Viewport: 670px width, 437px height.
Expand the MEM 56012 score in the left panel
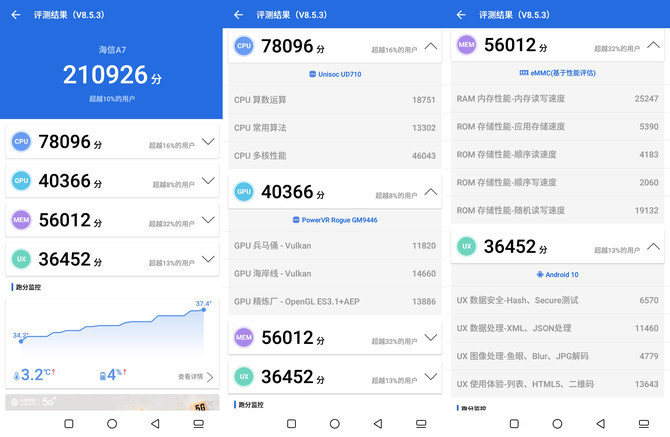(208, 220)
